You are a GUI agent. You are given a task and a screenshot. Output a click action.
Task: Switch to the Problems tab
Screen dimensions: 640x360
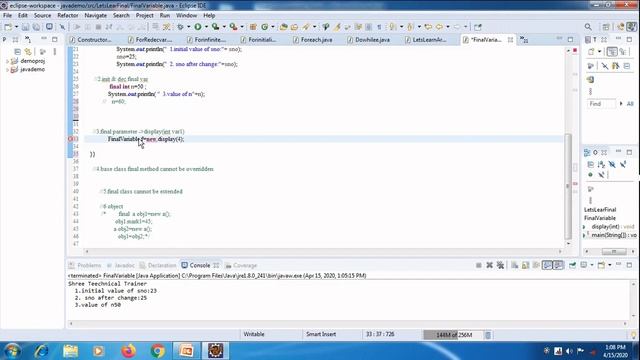click(85, 265)
